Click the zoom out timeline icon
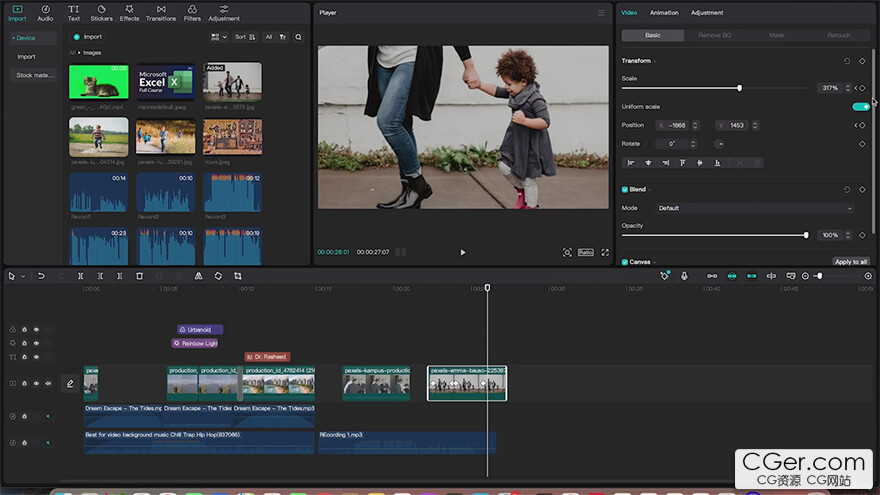Screen dimensions: 880x495 805,276
